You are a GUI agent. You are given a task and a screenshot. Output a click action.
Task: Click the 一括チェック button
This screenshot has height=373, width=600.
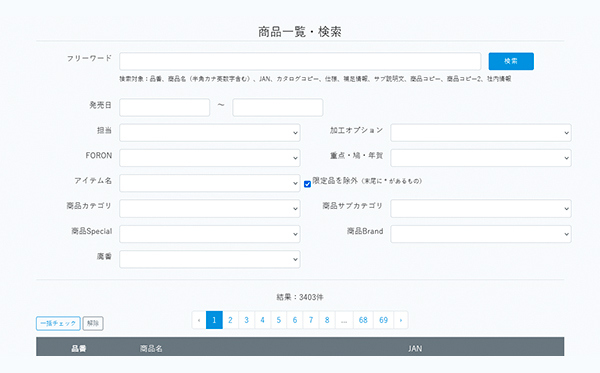(x=58, y=323)
